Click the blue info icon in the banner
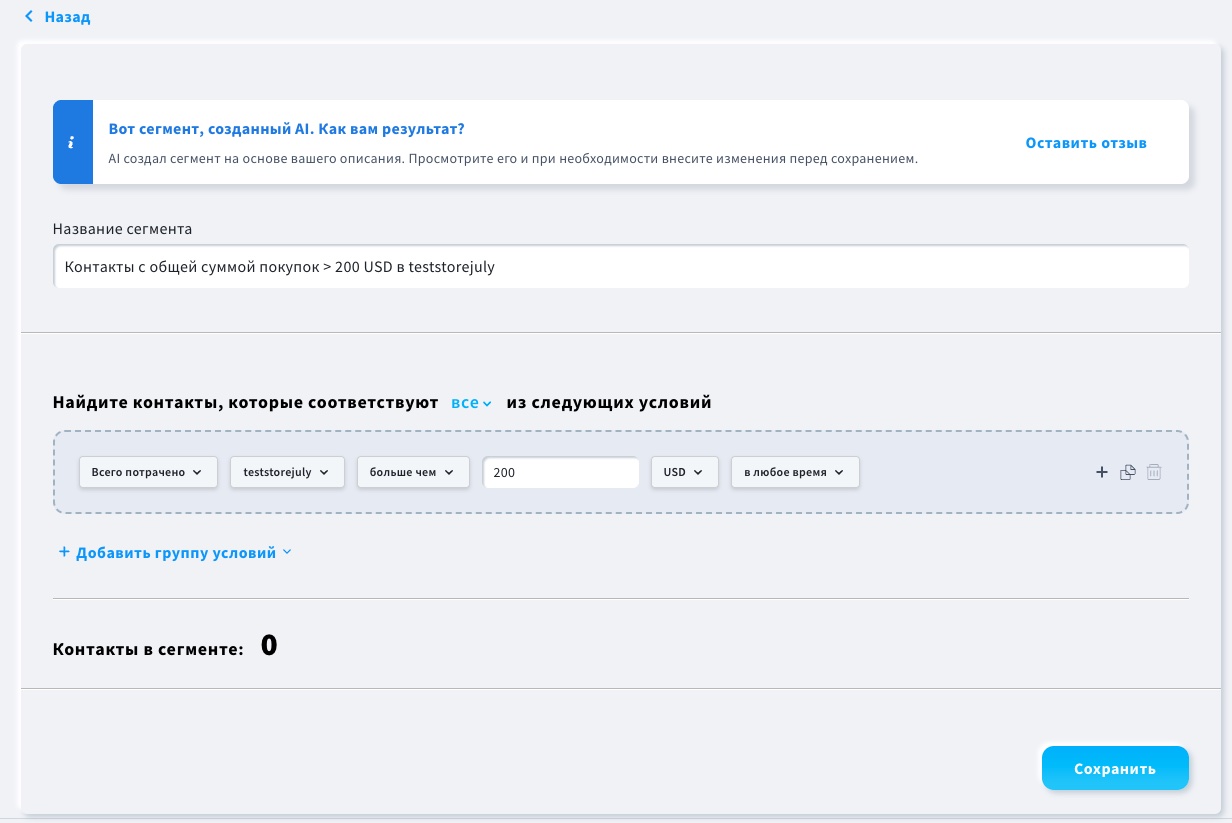 tap(70, 142)
